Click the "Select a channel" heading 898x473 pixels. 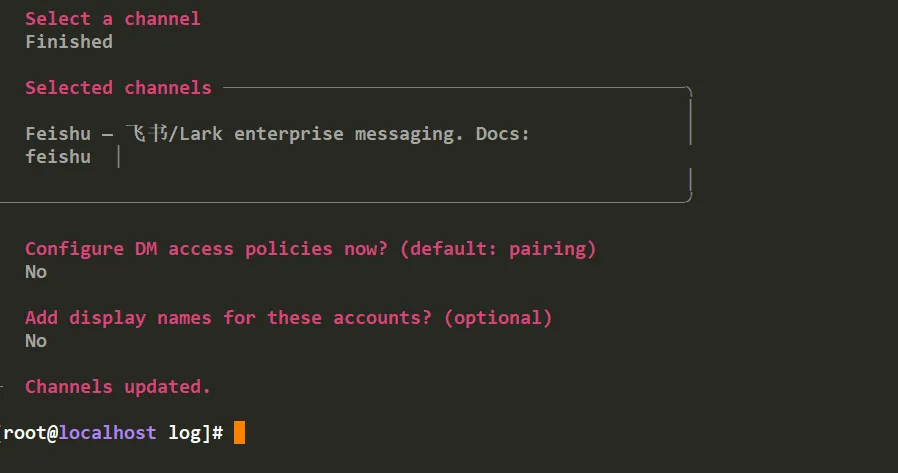tap(112, 18)
